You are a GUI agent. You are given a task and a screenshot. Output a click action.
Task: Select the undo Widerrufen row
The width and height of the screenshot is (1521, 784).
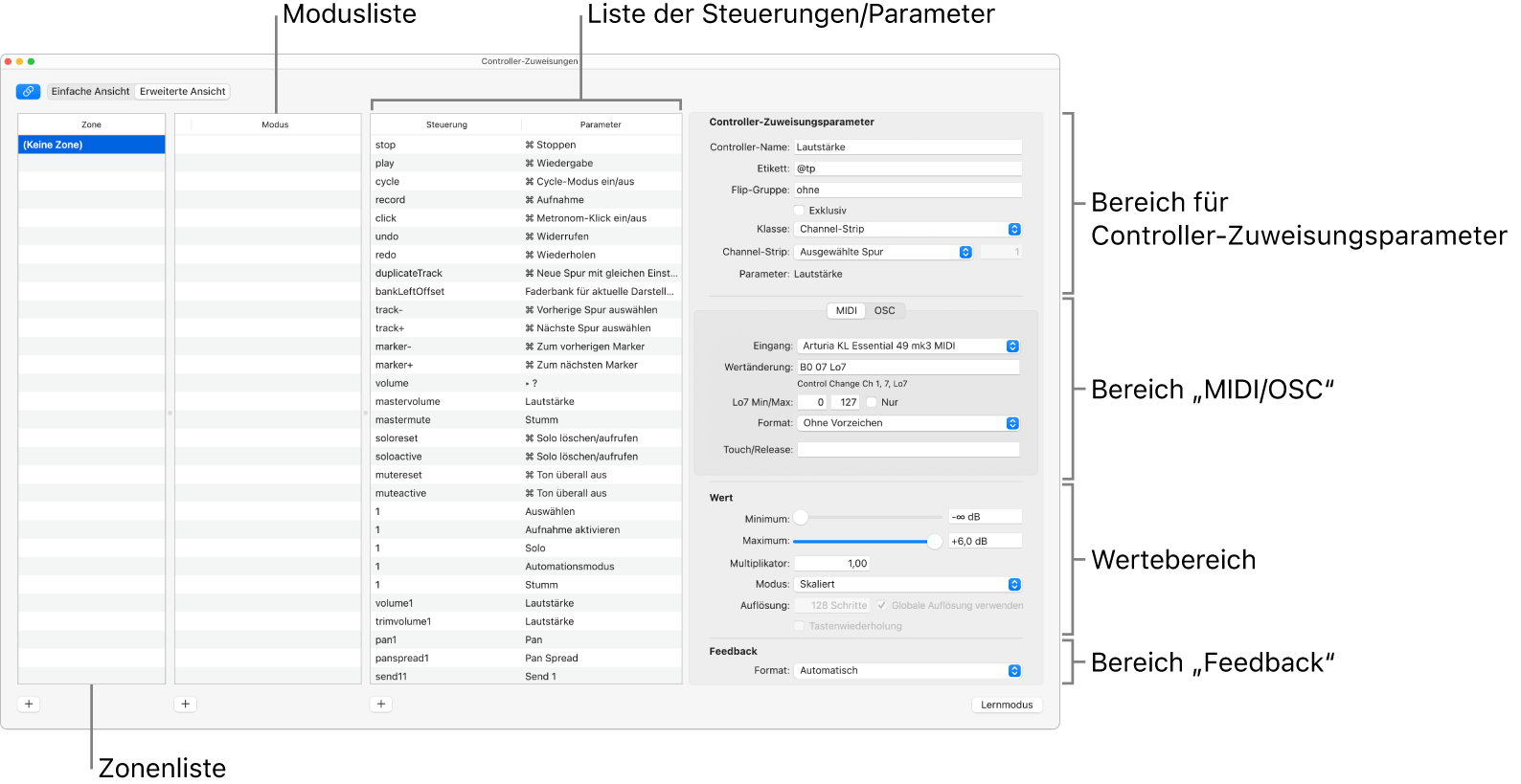click(526, 236)
